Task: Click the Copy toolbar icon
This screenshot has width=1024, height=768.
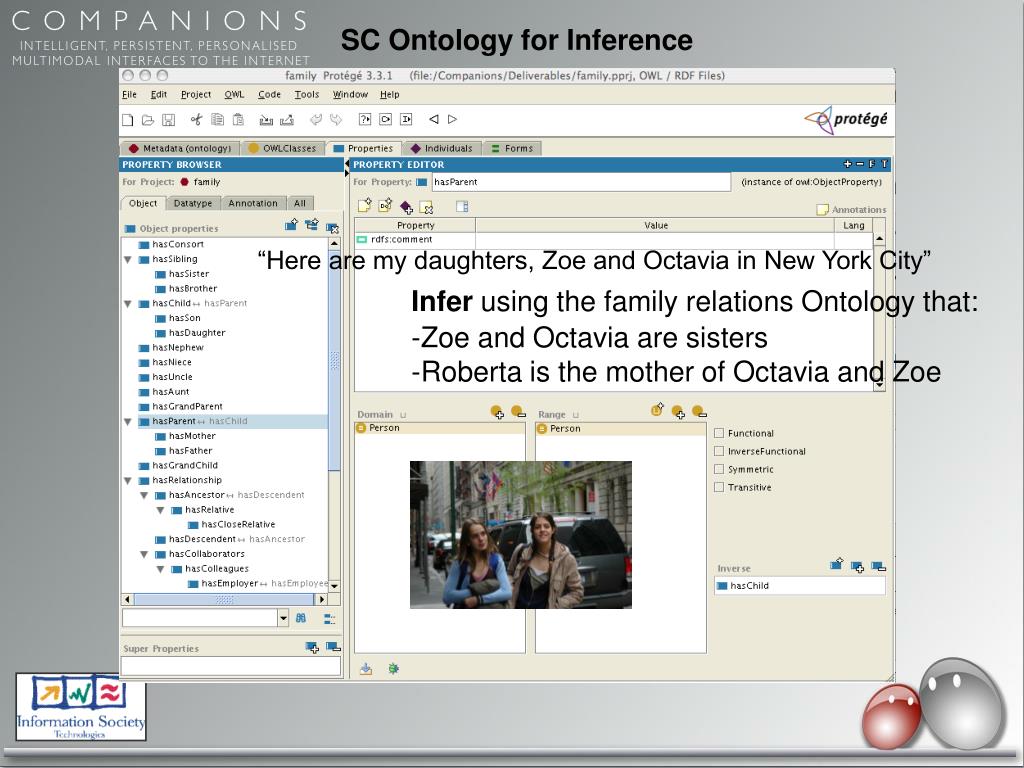Action: (x=217, y=119)
